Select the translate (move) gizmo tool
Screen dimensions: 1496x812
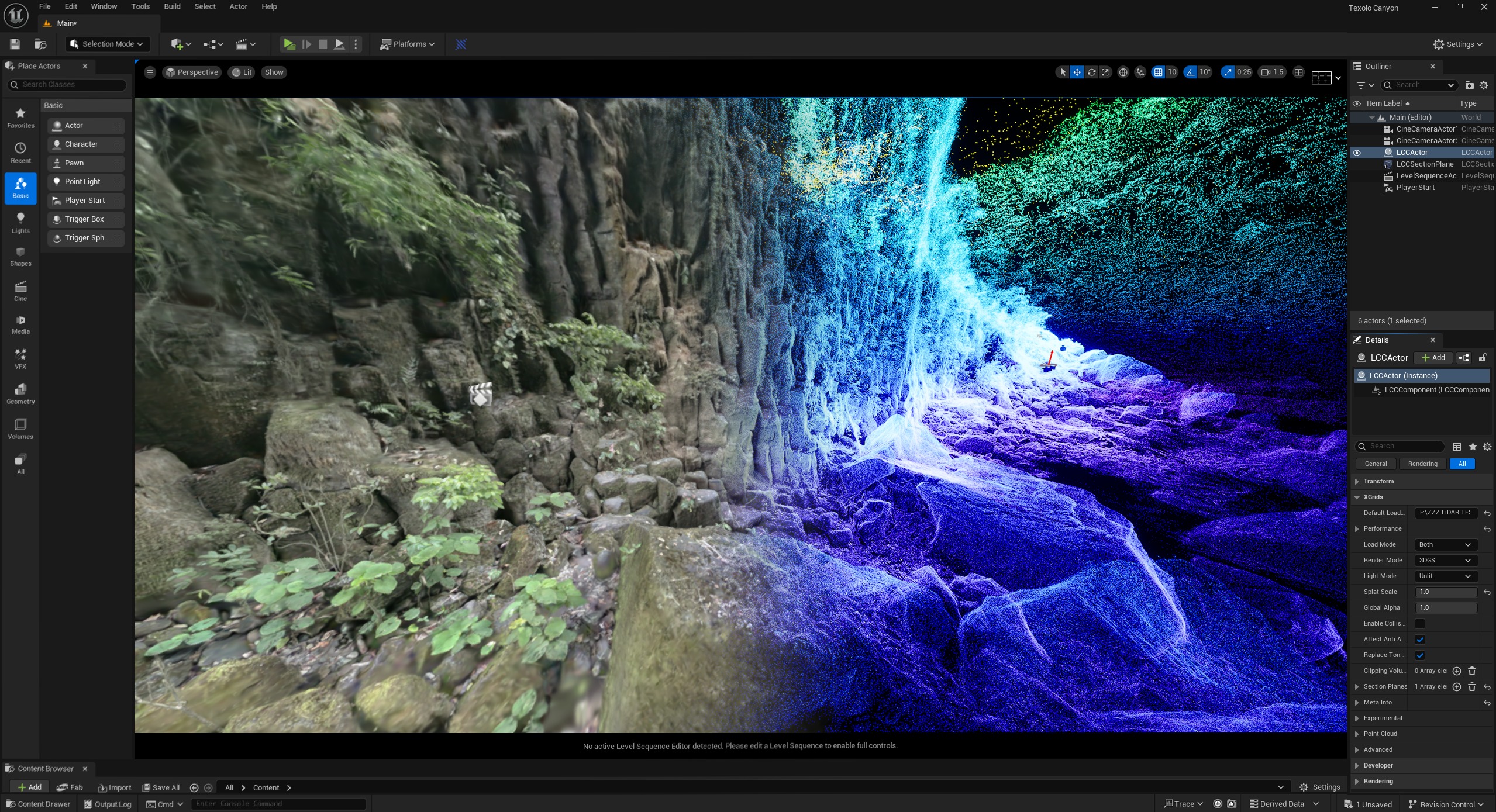[x=1077, y=72]
